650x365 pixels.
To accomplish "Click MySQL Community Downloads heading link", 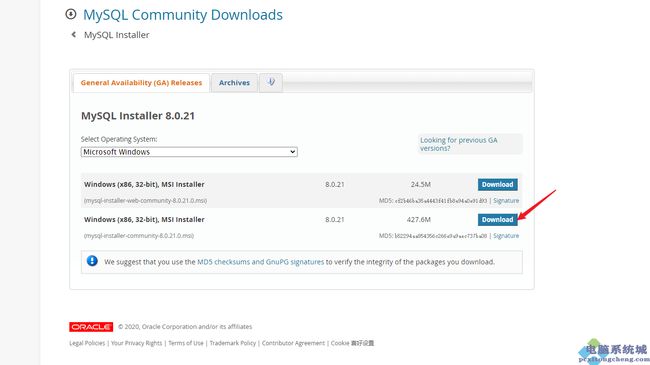I will 183,15.
